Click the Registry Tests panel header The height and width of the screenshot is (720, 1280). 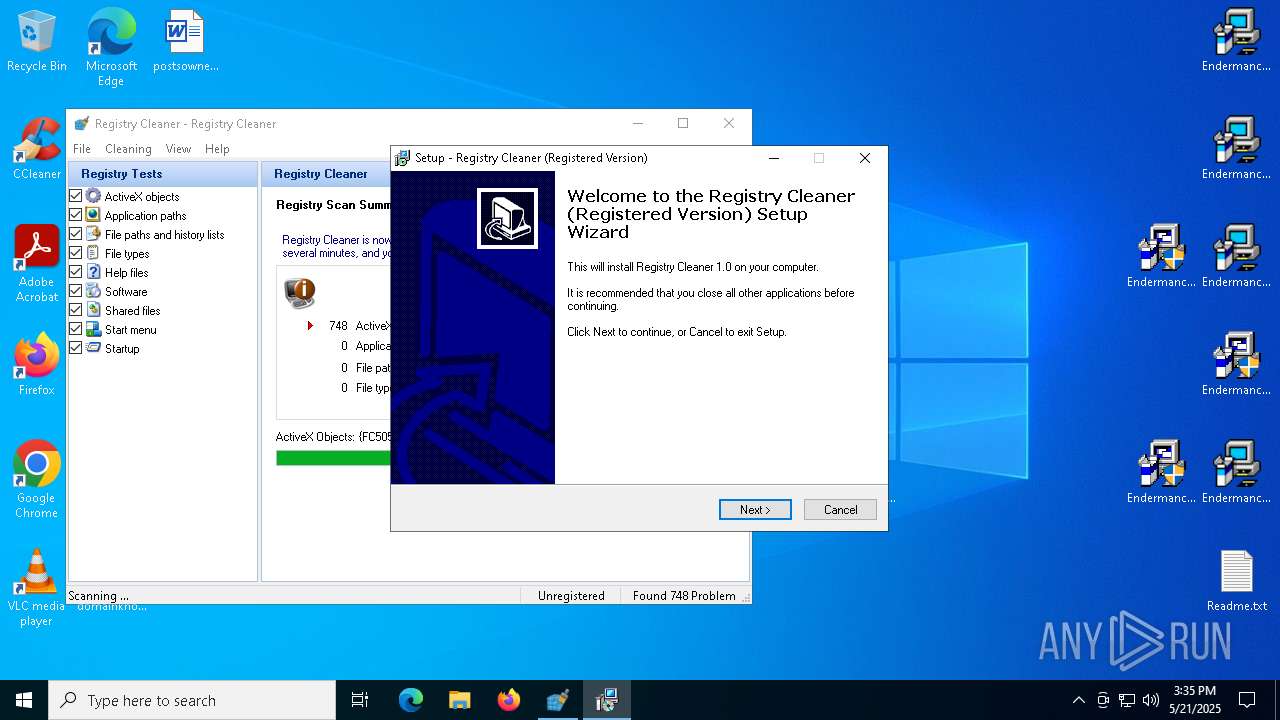tap(162, 174)
